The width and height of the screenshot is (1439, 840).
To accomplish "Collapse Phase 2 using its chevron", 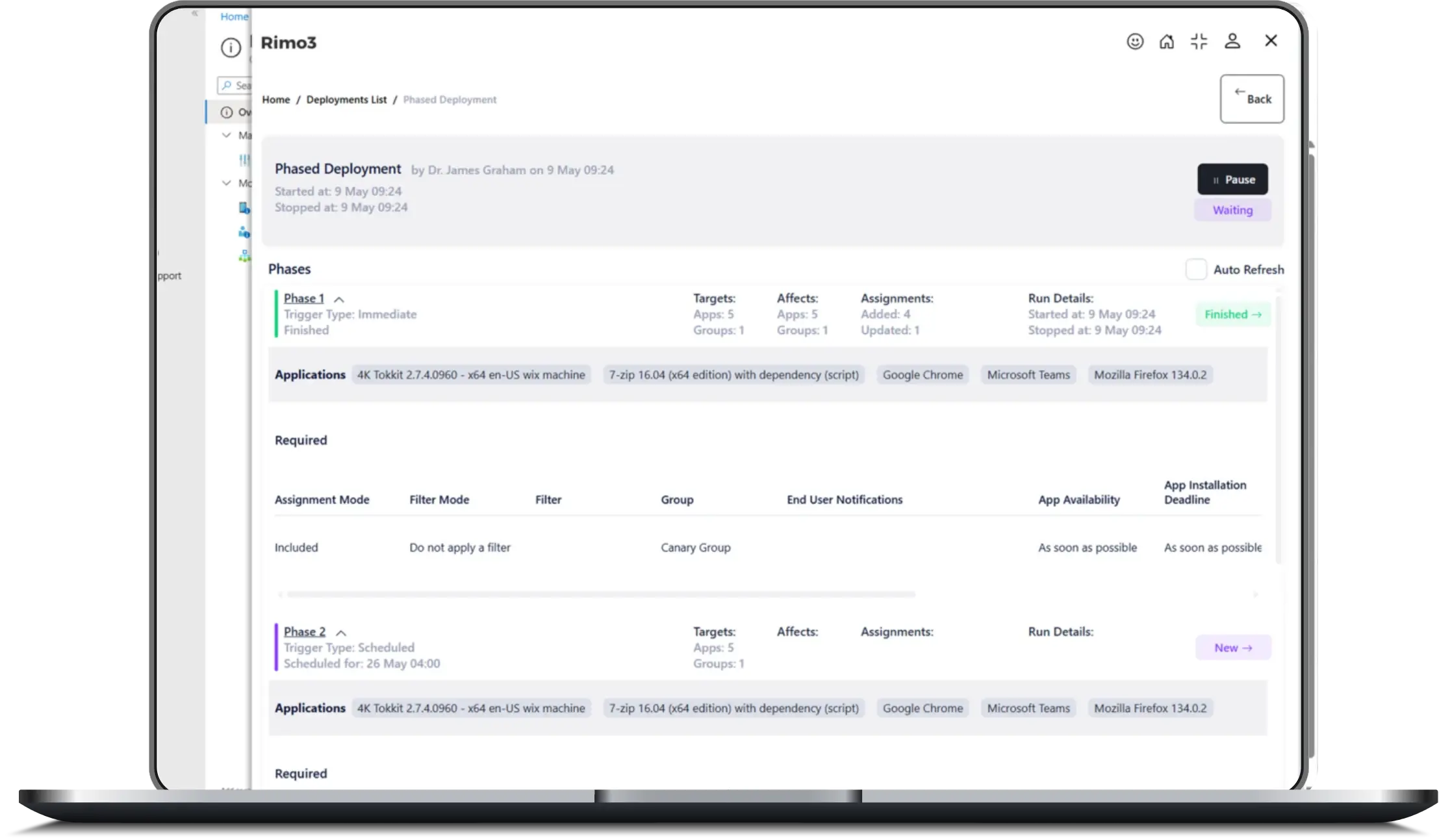I will (x=341, y=633).
